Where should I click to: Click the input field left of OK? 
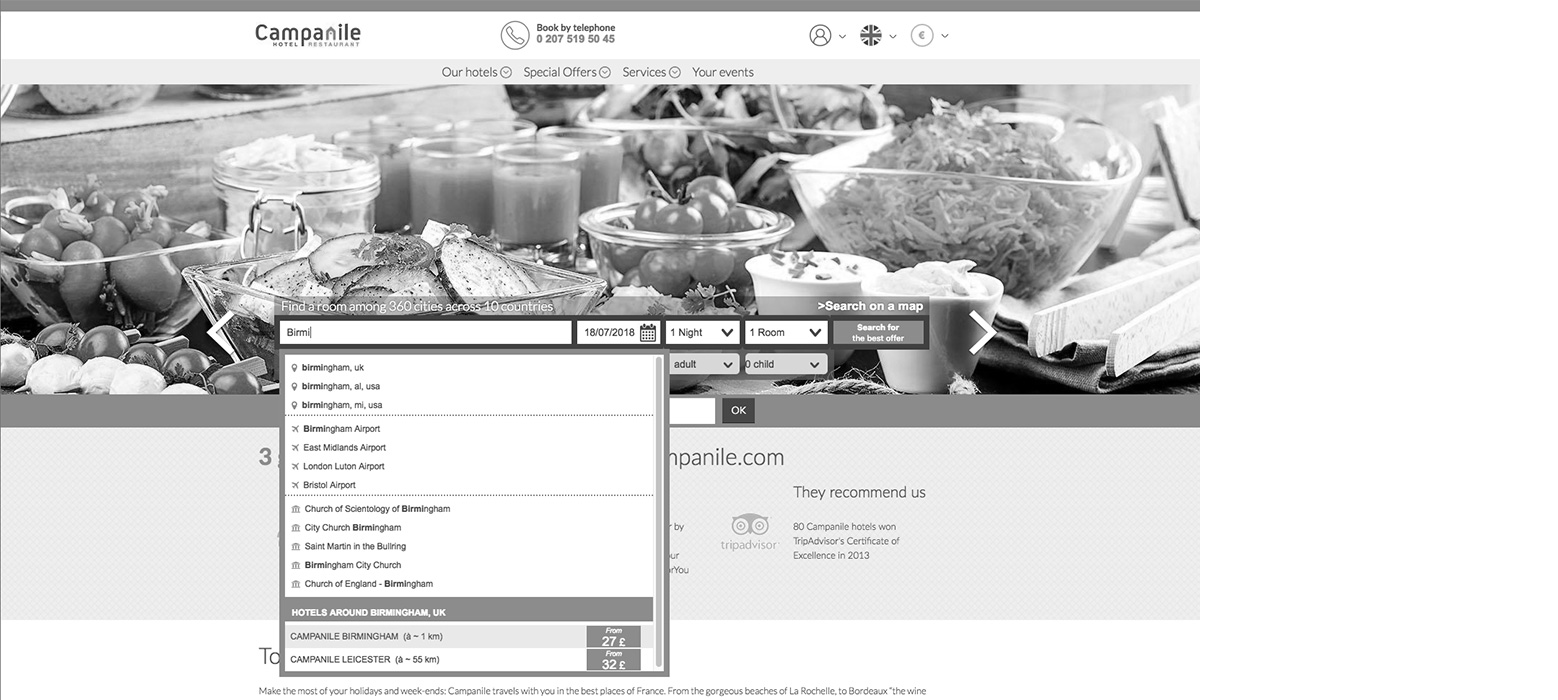coord(691,410)
